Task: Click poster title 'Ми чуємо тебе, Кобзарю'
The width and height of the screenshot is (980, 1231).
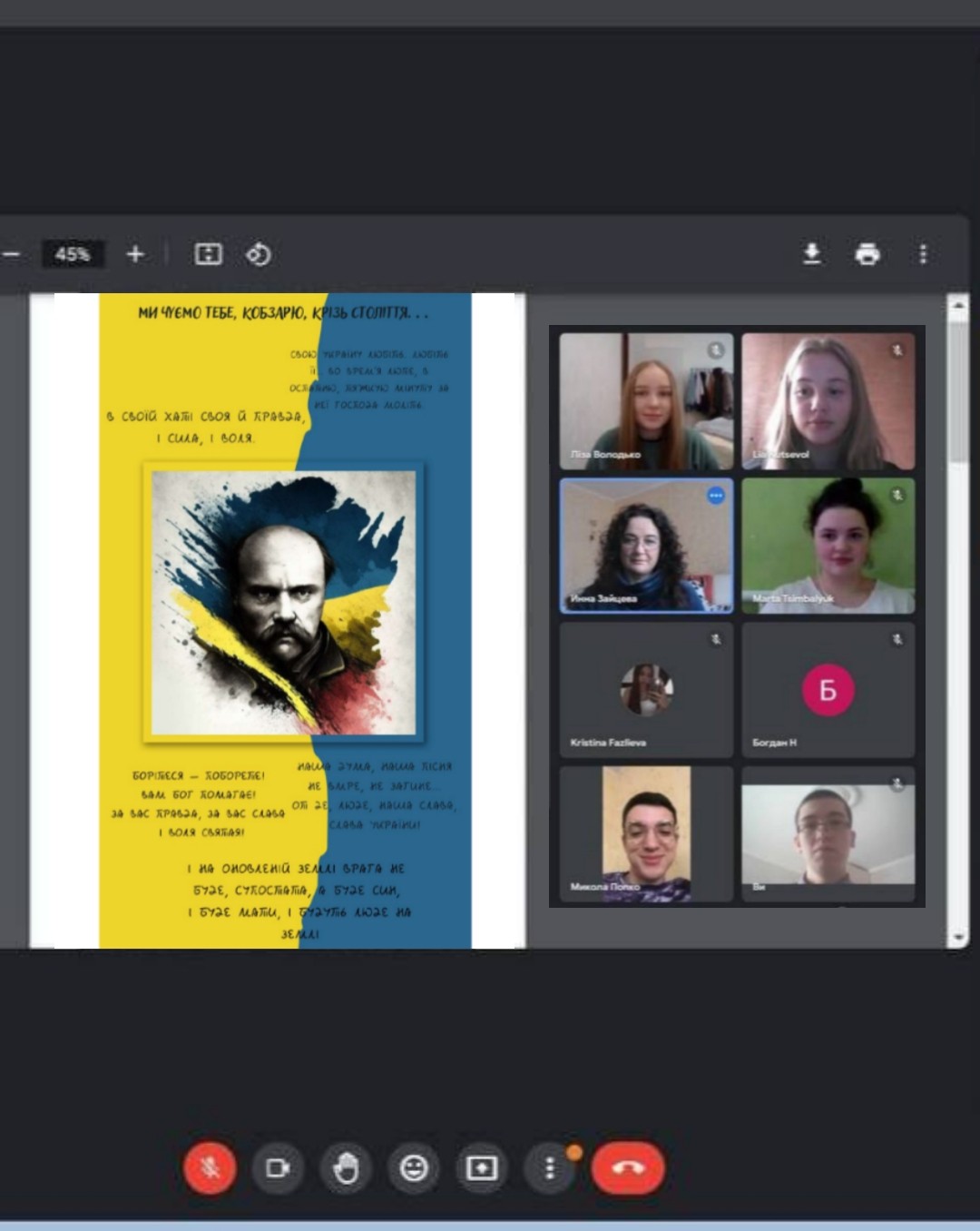Action: click(x=282, y=313)
